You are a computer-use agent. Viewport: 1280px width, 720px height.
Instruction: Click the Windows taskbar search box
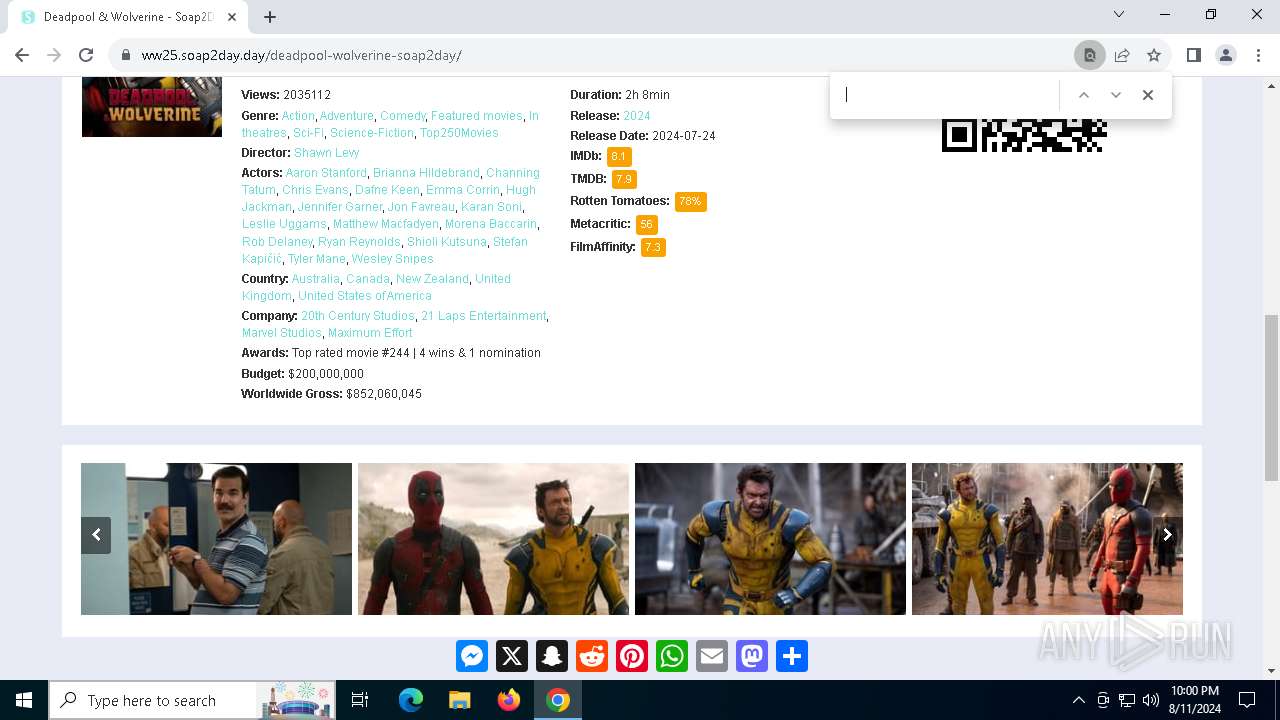pos(192,700)
